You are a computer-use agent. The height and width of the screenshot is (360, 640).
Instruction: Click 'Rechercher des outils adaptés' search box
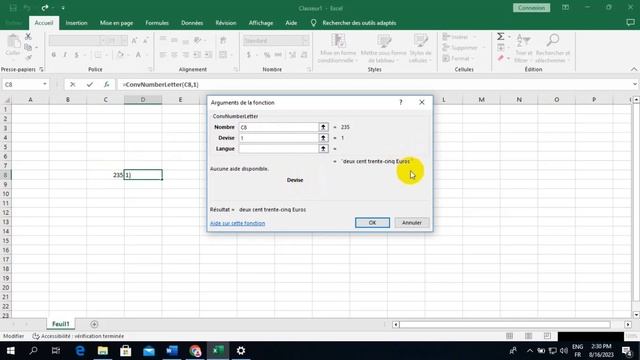(359, 23)
